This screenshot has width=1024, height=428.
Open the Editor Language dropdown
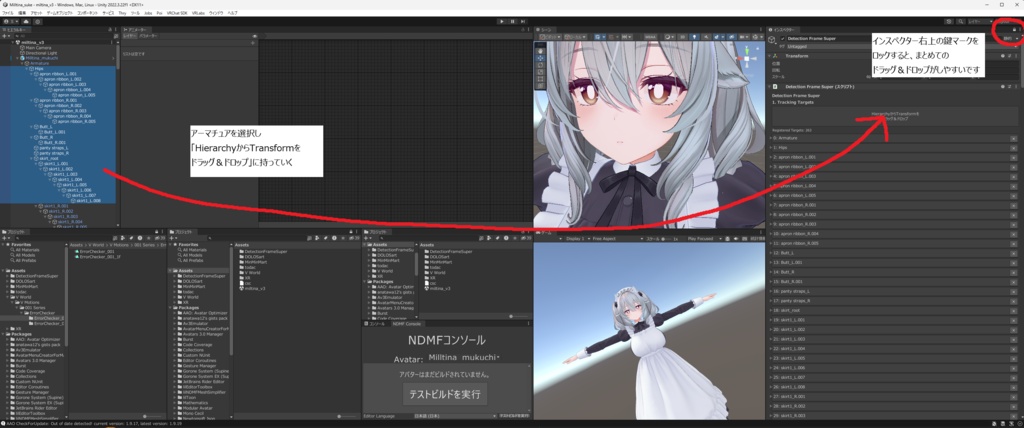tap(455, 416)
